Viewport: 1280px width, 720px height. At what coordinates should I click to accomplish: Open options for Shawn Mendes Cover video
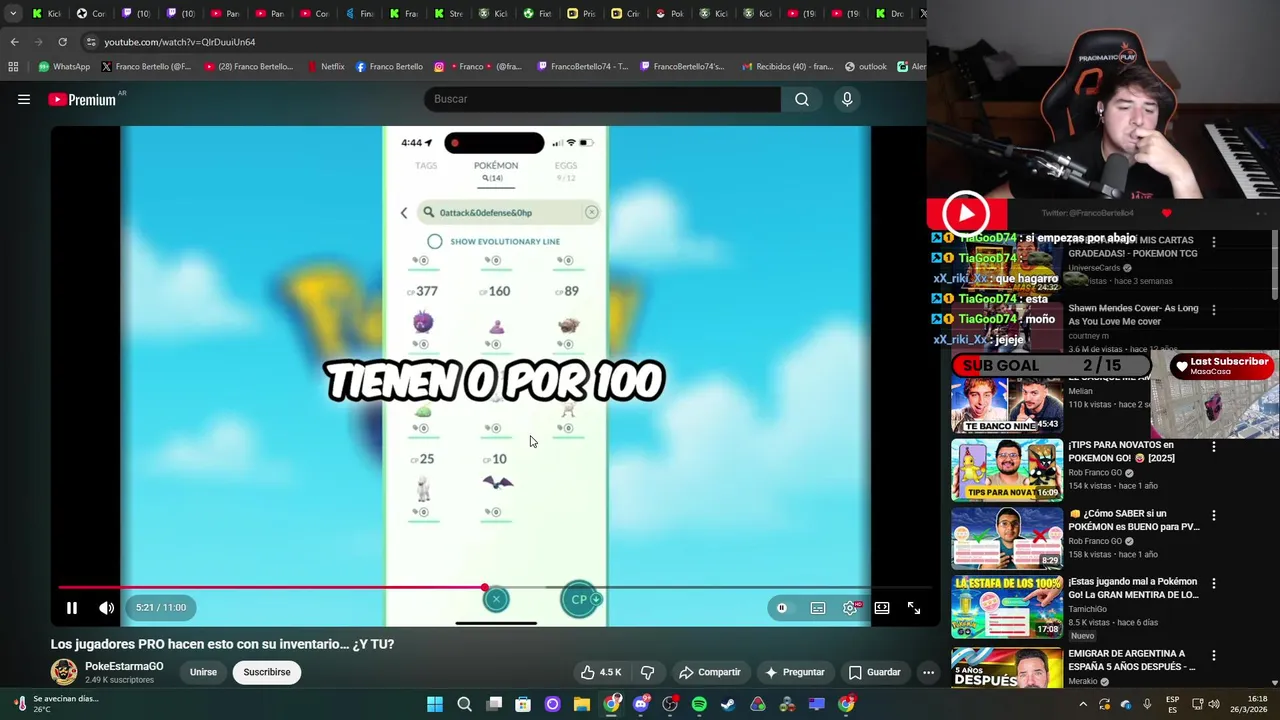1214,310
